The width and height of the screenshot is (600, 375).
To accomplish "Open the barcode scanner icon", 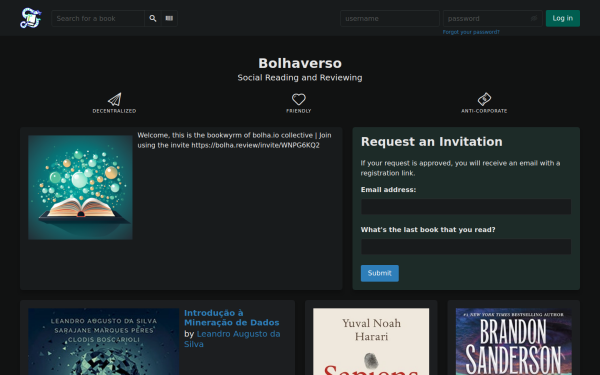I will 169,18.
